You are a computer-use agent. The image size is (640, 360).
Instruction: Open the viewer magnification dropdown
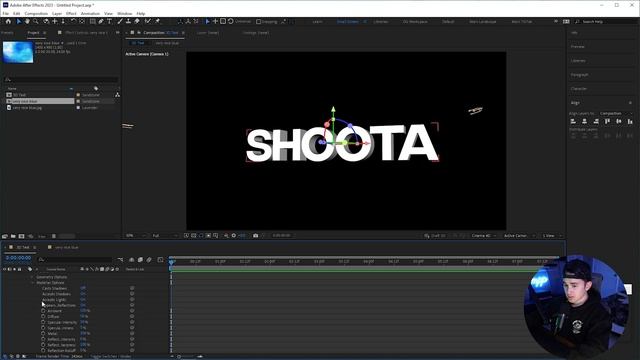pyautogui.click(x=136, y=236)
